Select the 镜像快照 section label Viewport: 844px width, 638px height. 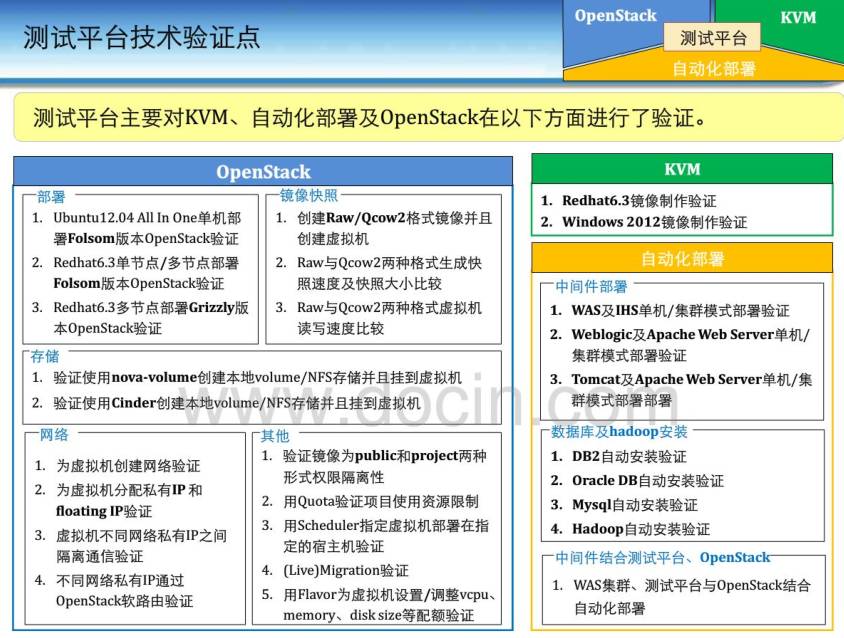click(309, 196)
